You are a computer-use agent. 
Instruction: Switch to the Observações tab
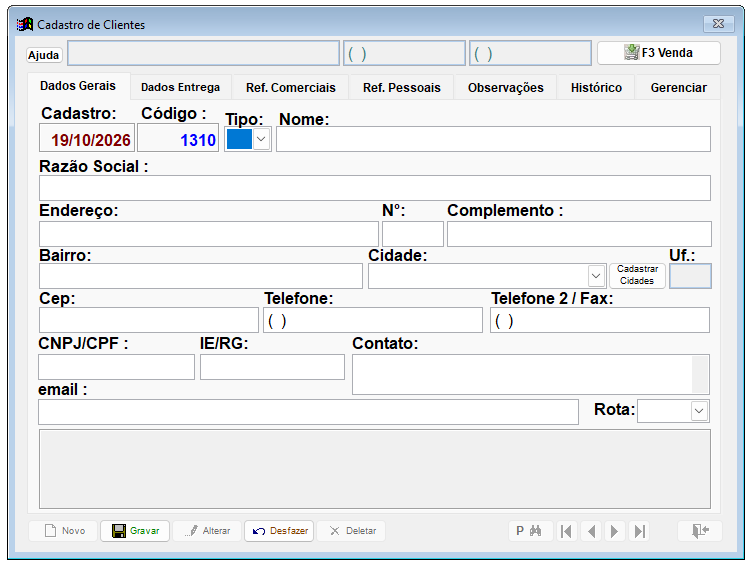click(x=506, y=88)
